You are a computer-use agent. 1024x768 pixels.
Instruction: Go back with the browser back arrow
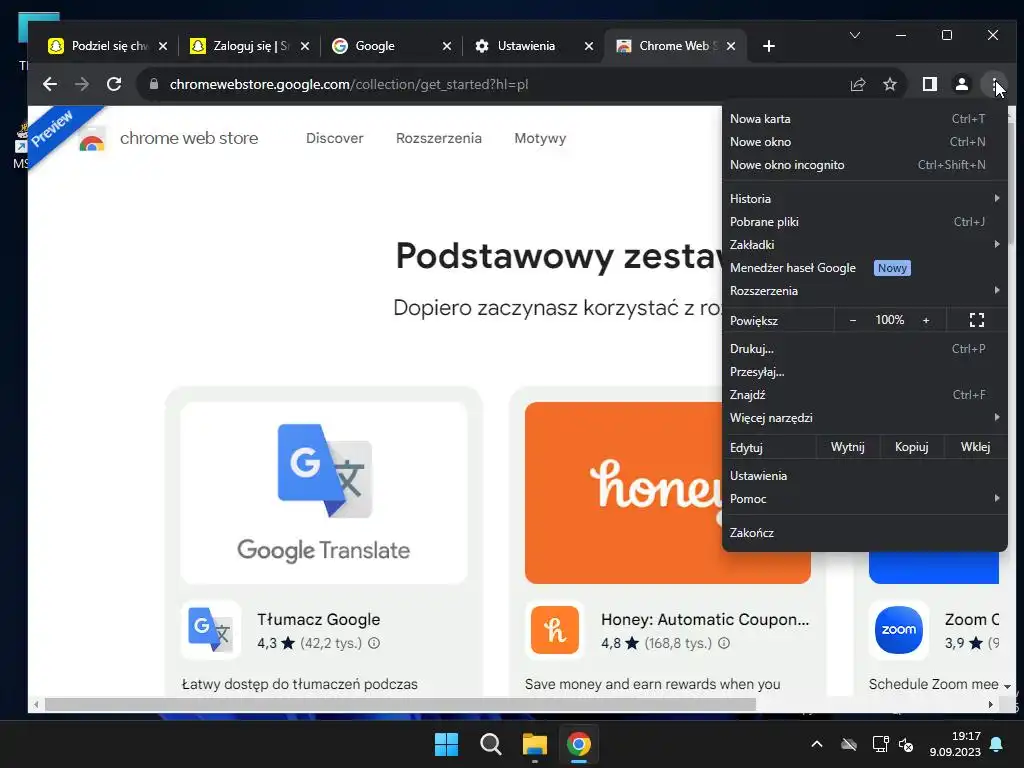[x=50, y=84]
